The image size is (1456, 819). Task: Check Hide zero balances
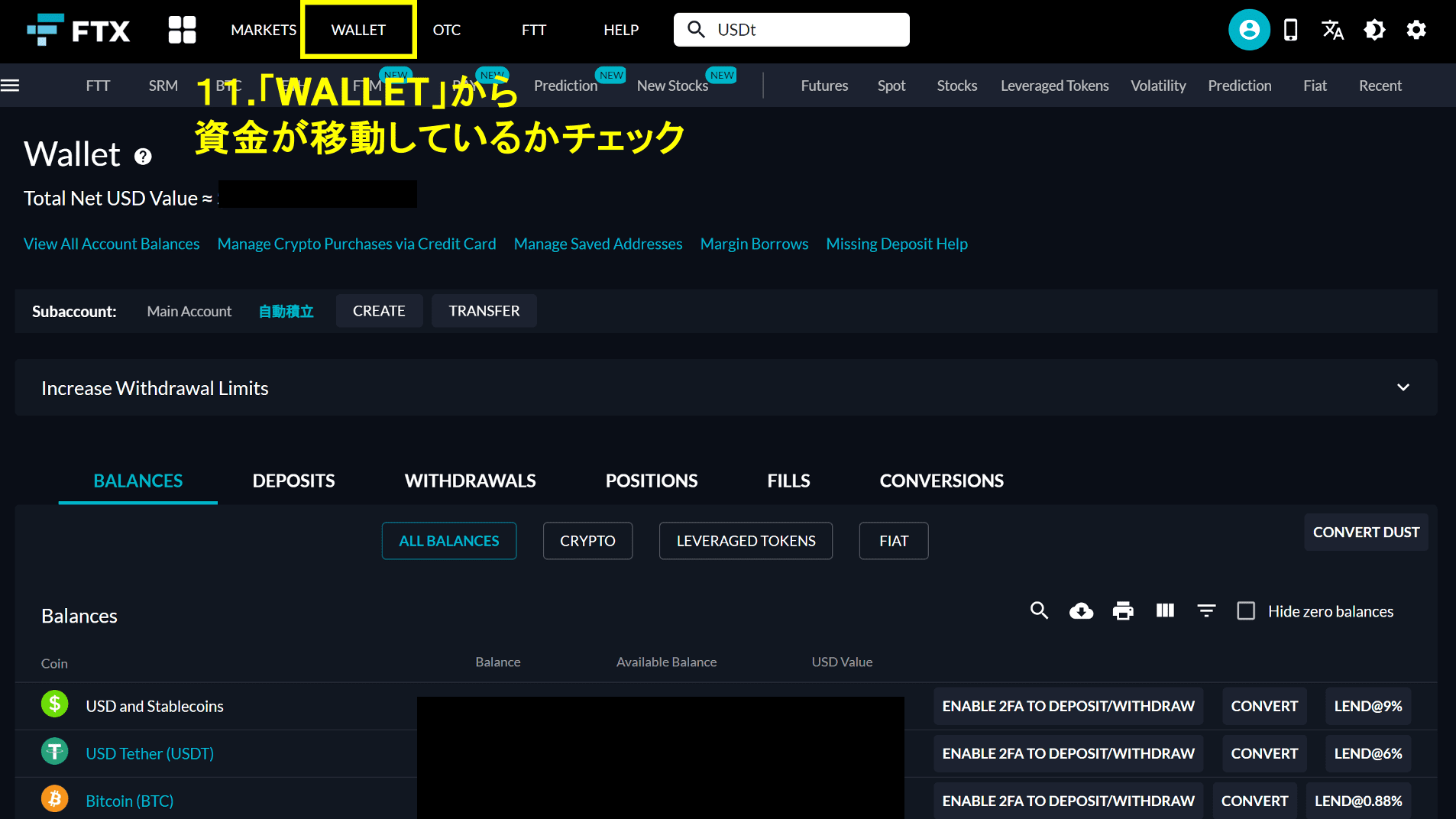coord(1246,611)
